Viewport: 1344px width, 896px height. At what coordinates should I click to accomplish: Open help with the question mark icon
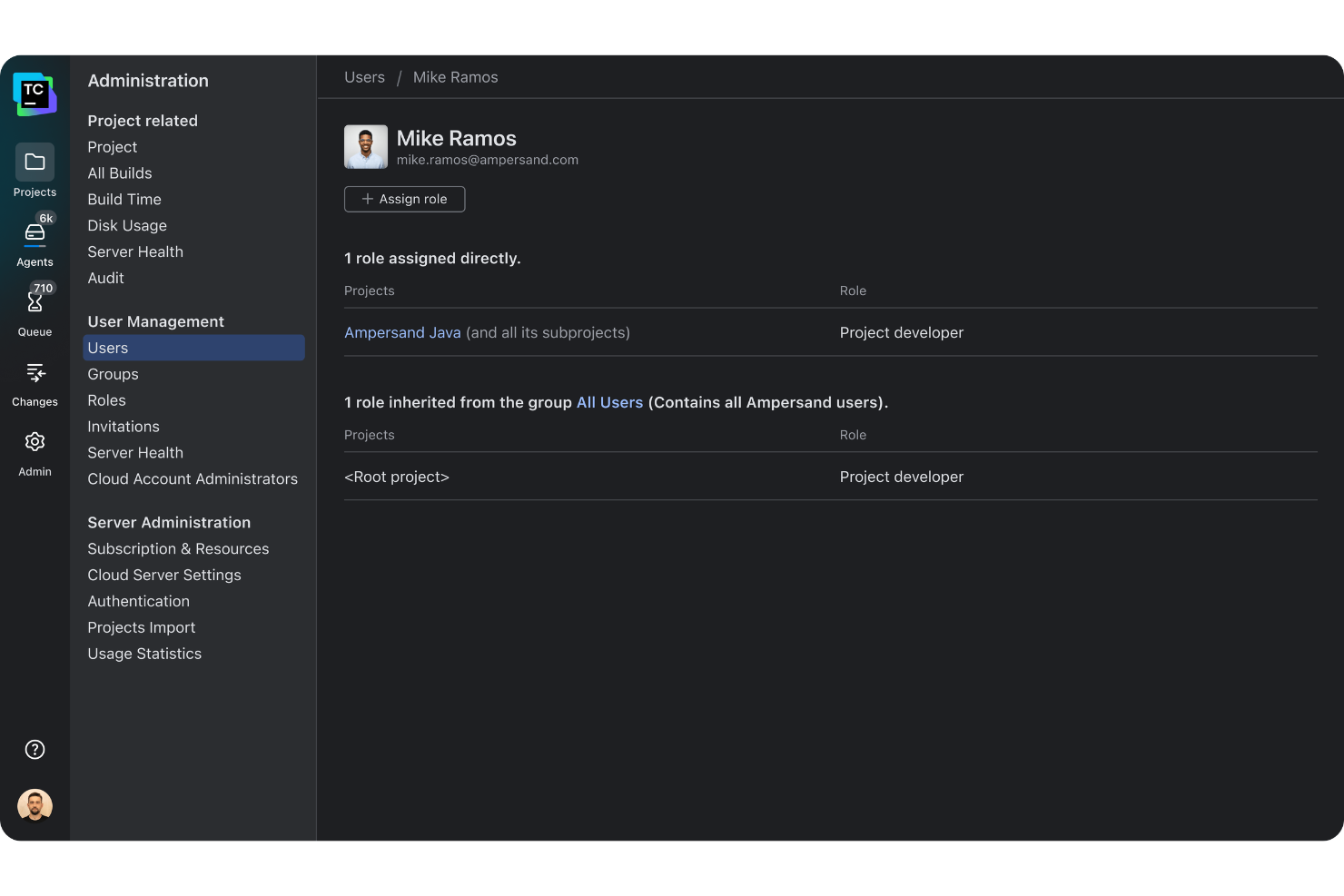click(35, 749)
